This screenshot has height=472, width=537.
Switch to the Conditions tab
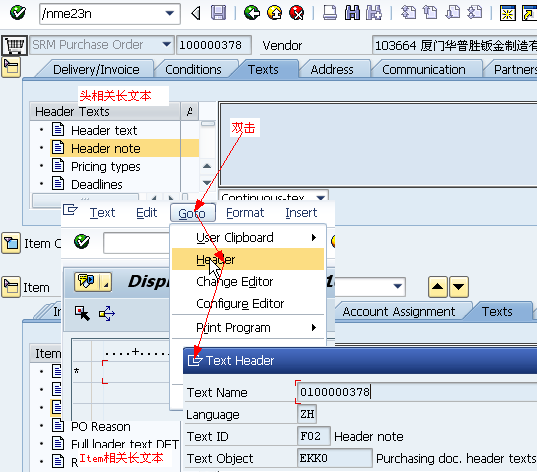(x=193, y=70)
